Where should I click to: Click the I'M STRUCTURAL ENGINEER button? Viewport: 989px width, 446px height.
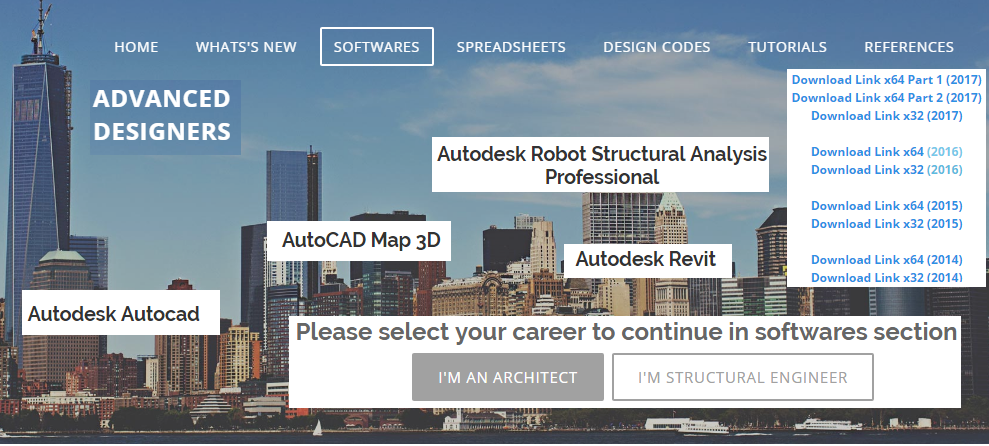point(743,377)
